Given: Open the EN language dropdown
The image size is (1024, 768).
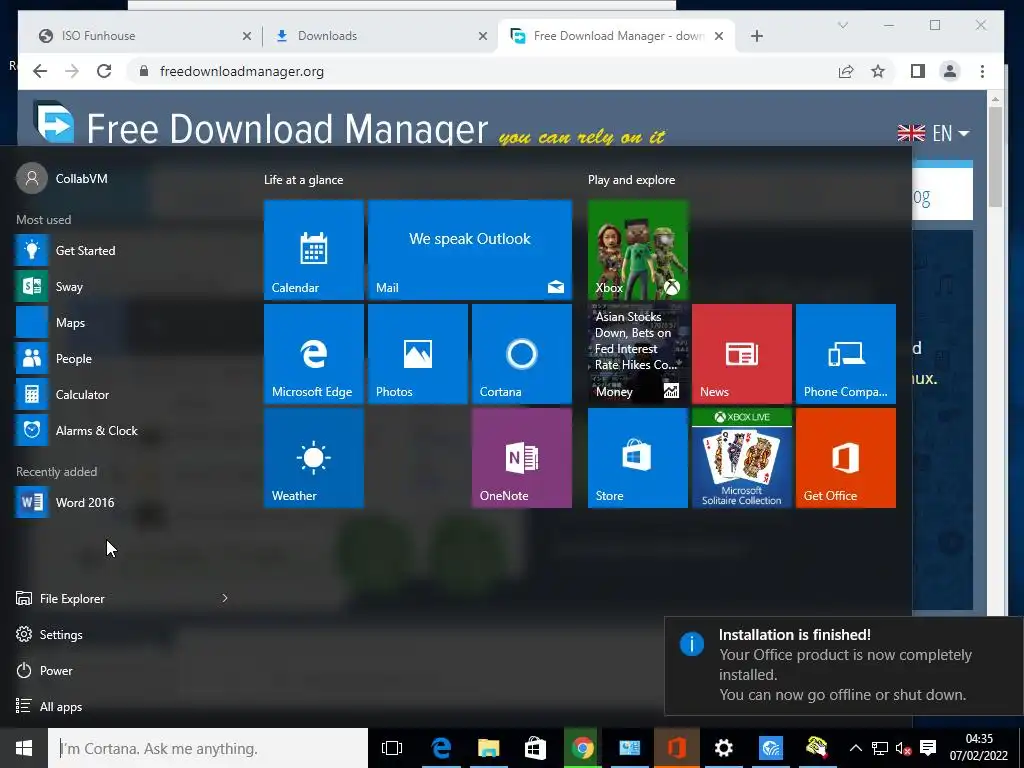Looking at the screenshot, I should (933, 133).
